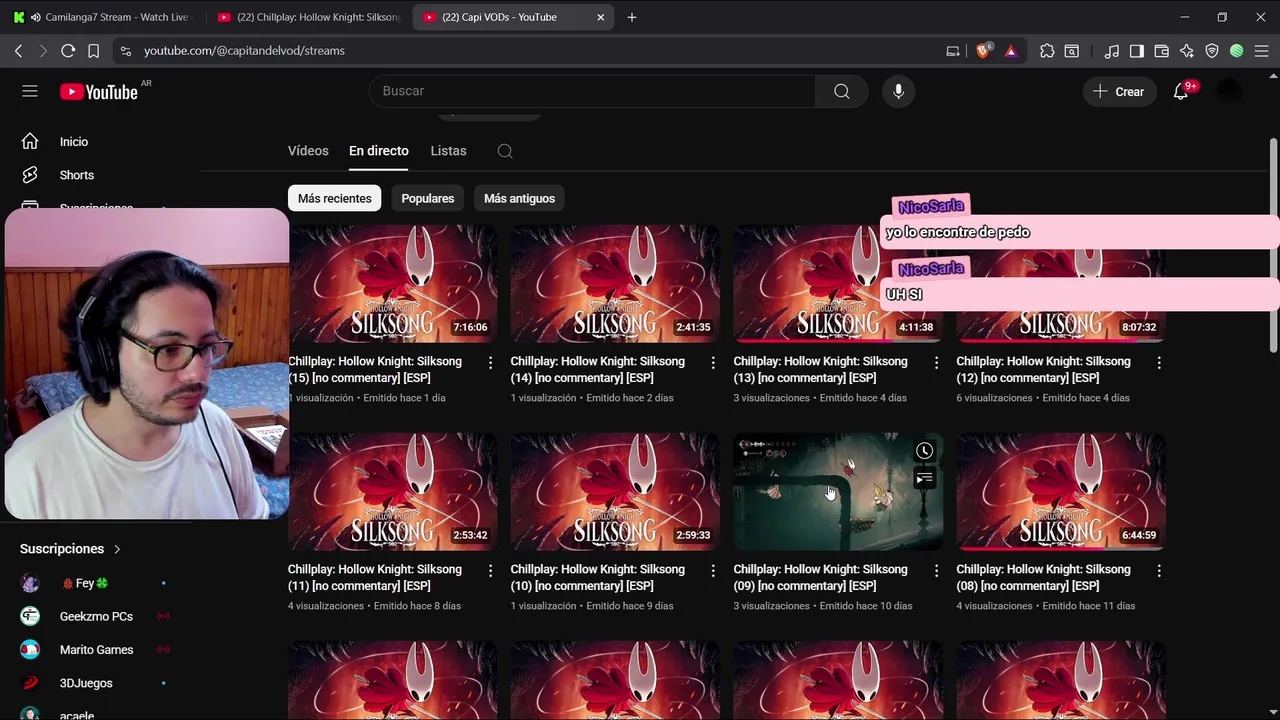Search within the channel via magnifier icon

coord(505,151)
